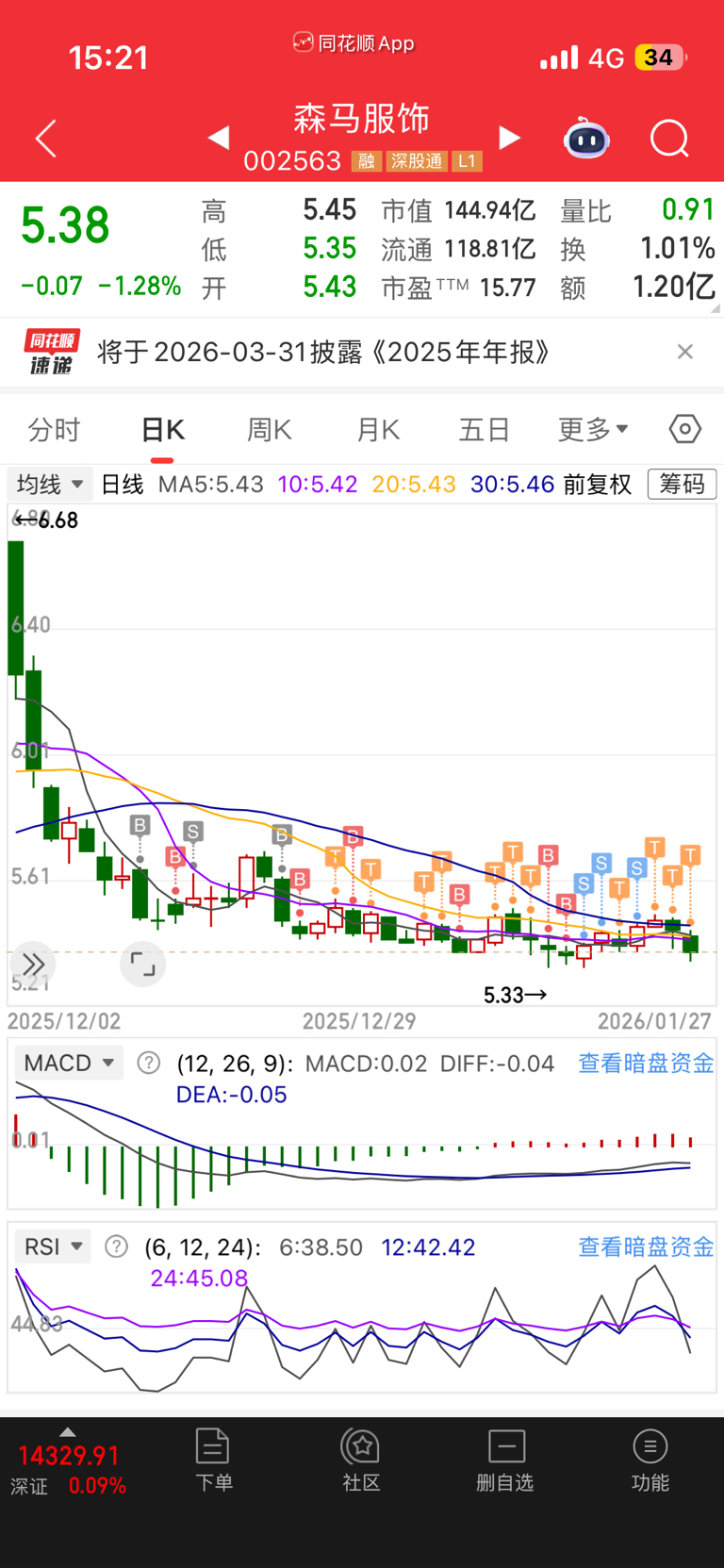724x1568 pixels.
Task: Open chart settings hexagon icon
Action: tap(685, 429)
